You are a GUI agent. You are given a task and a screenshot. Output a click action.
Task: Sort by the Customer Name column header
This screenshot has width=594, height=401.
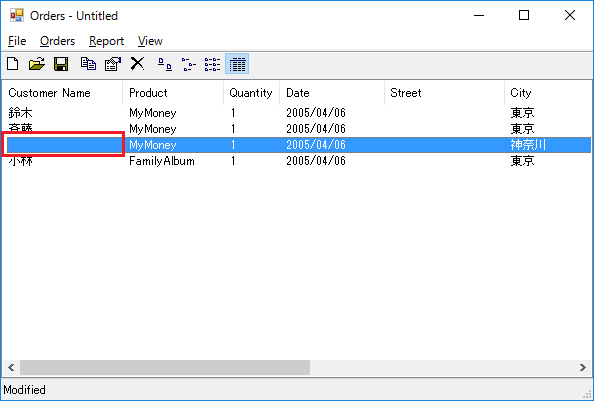[x=63, y=93]
